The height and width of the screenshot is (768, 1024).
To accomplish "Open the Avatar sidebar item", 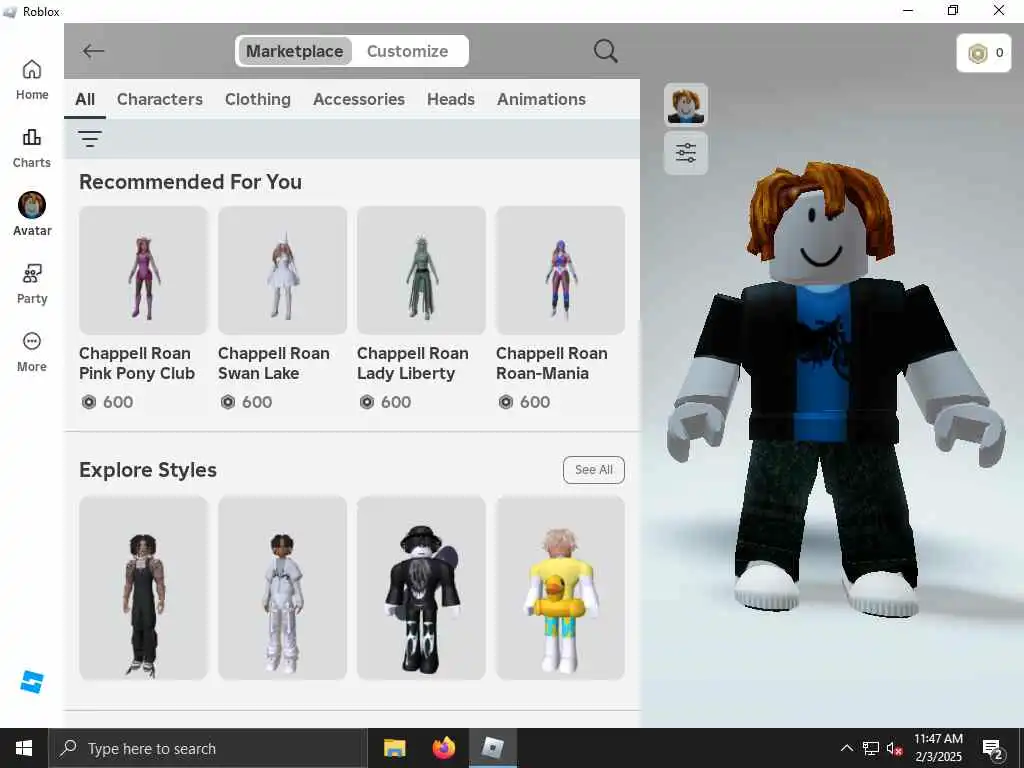I will click(x=31, y=214).
